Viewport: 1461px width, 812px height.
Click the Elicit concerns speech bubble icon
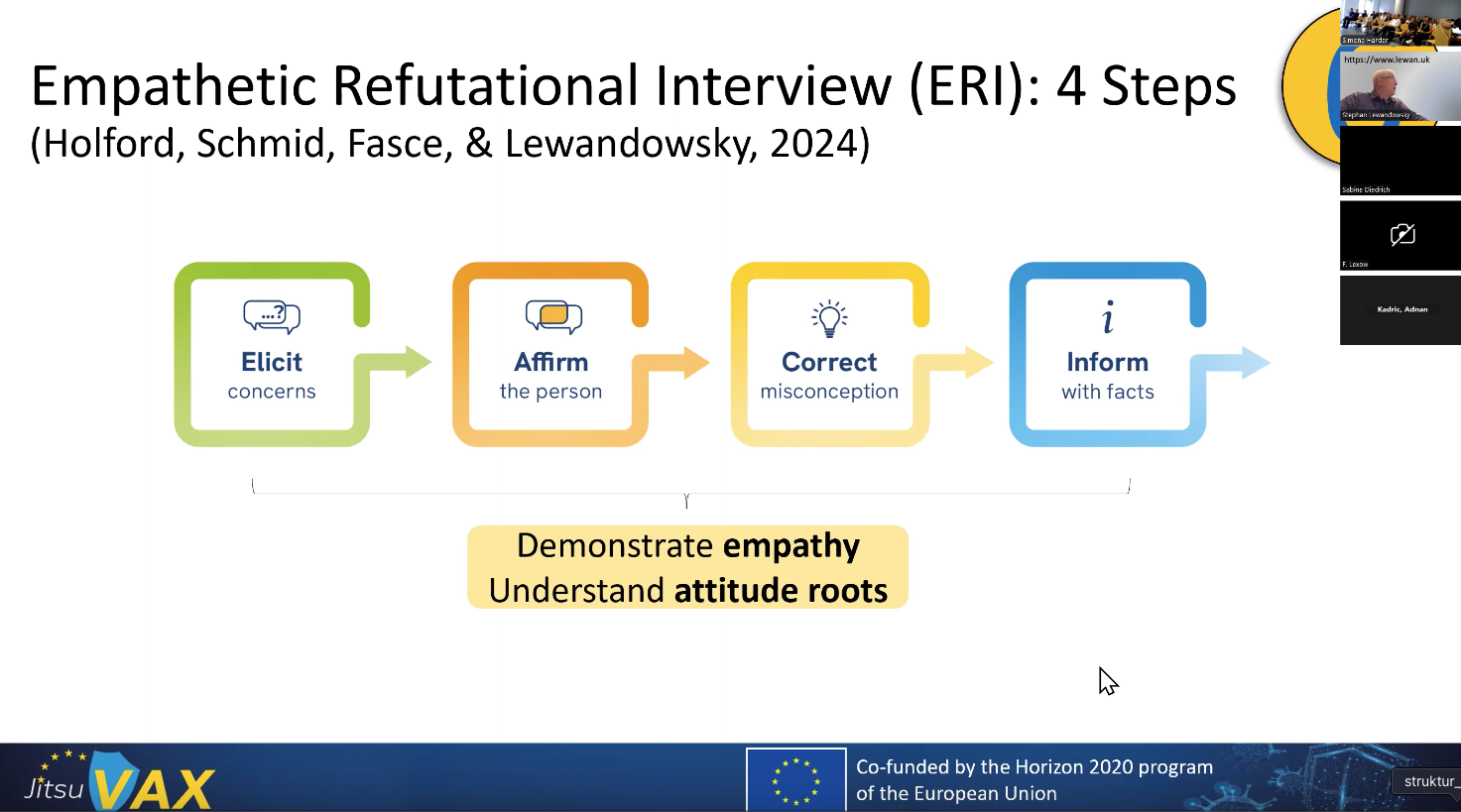pyautogui.click(x=271, y=316)
